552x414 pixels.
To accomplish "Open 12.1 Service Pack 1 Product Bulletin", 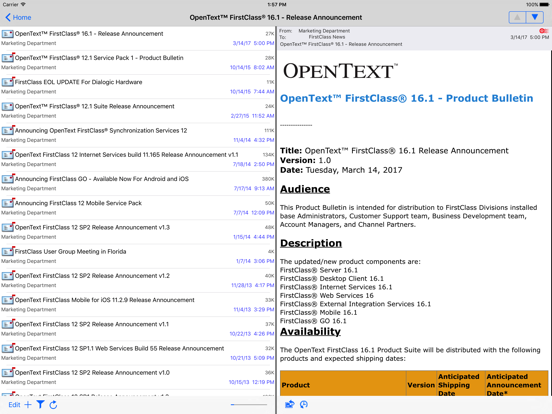I will 137,62.
